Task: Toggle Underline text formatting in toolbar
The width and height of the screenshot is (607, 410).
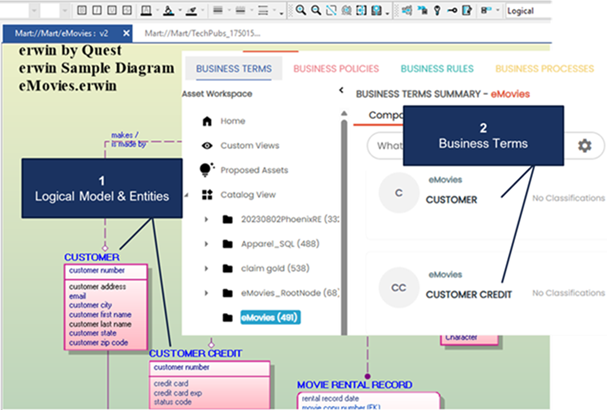Action: pos(112,10)
